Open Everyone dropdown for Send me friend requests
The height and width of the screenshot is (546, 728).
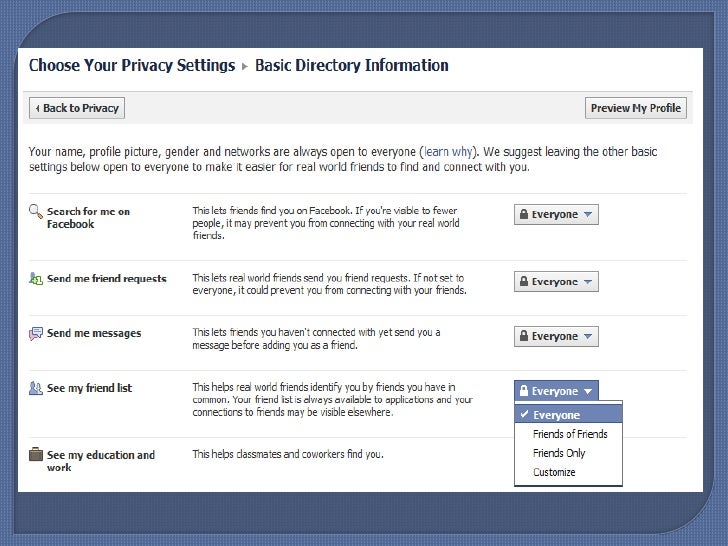556,281
